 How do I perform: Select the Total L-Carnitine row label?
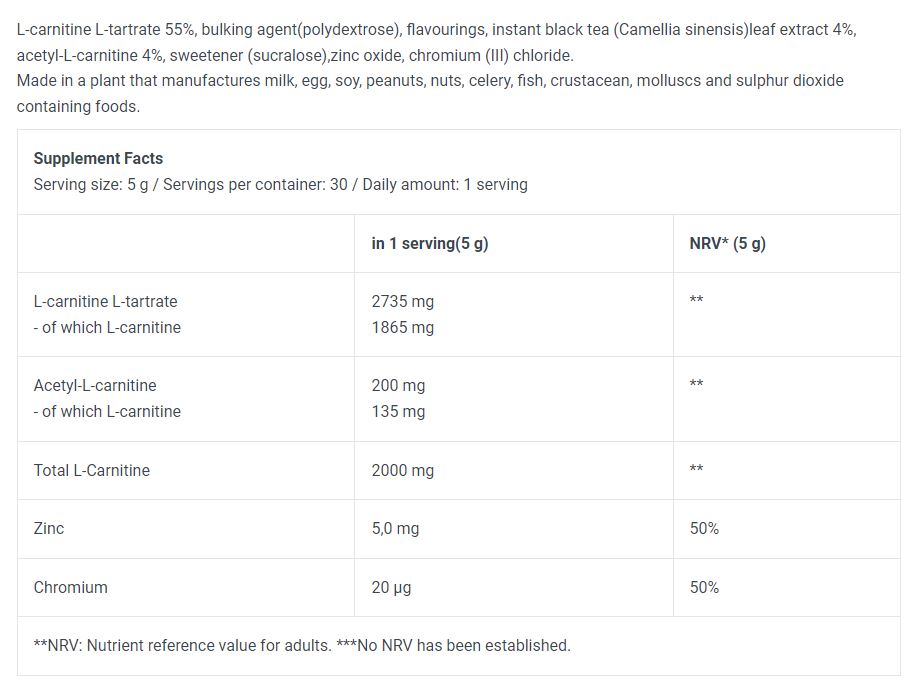pyautogui.click(x=92, y=470)
